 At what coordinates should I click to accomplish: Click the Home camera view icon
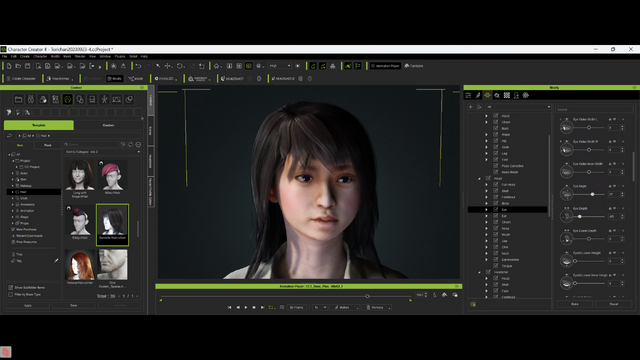(x=217, y=66)
